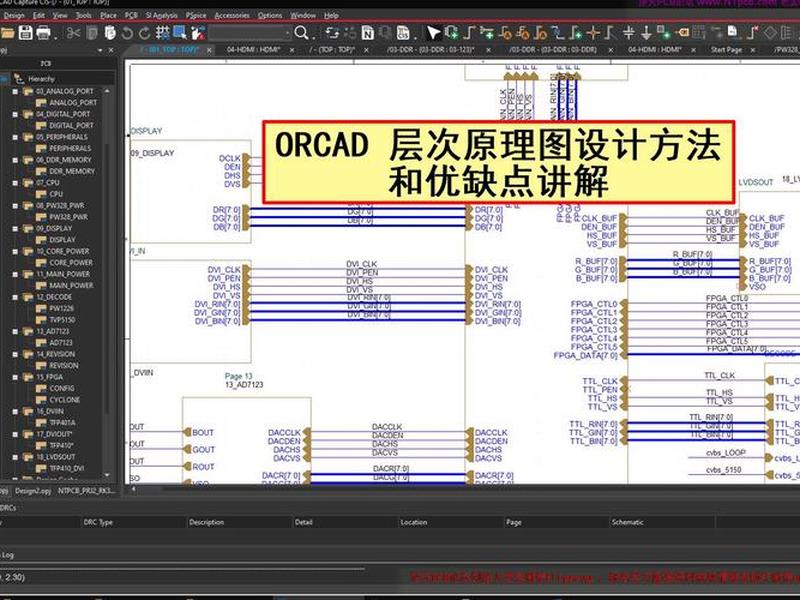
Task: Activate the area select icon
Action: pos(180,33)
